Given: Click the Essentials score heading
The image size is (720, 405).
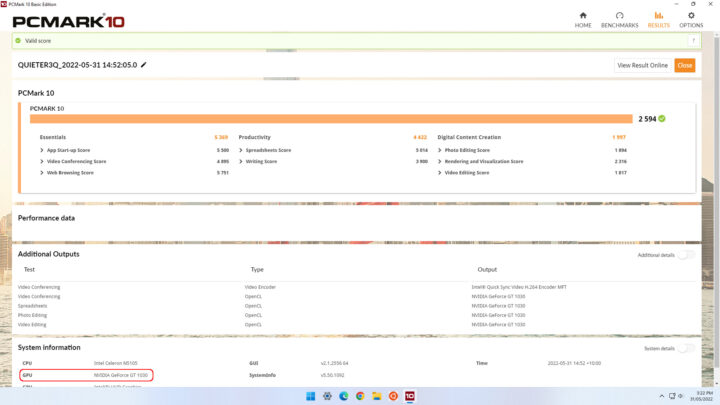Looking at the screenshot, I should 53,137.
